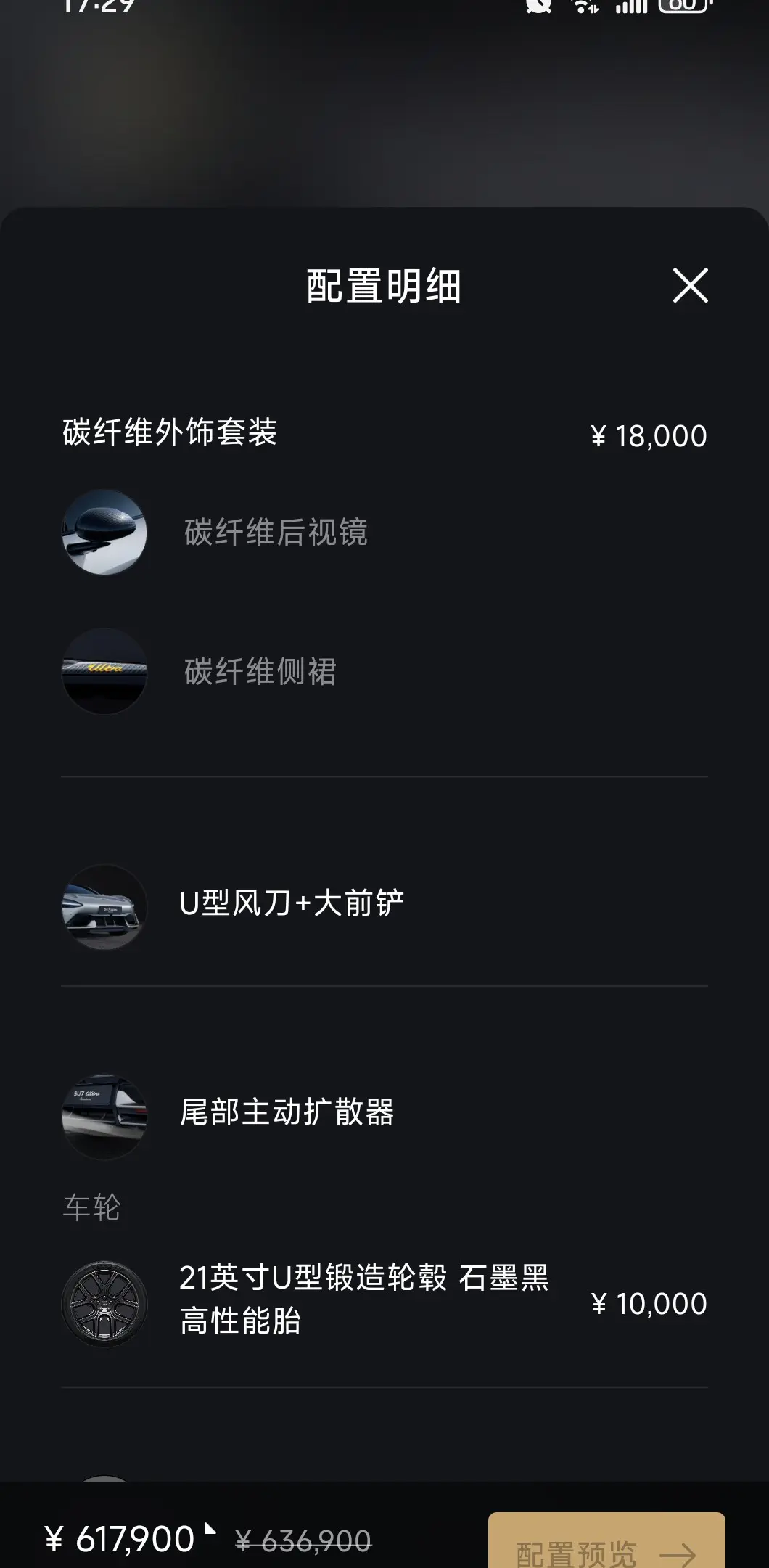769x1568 pixels.
Task: Select 尾部主动扩散器 item text
Action: (x=287, y=1112)
